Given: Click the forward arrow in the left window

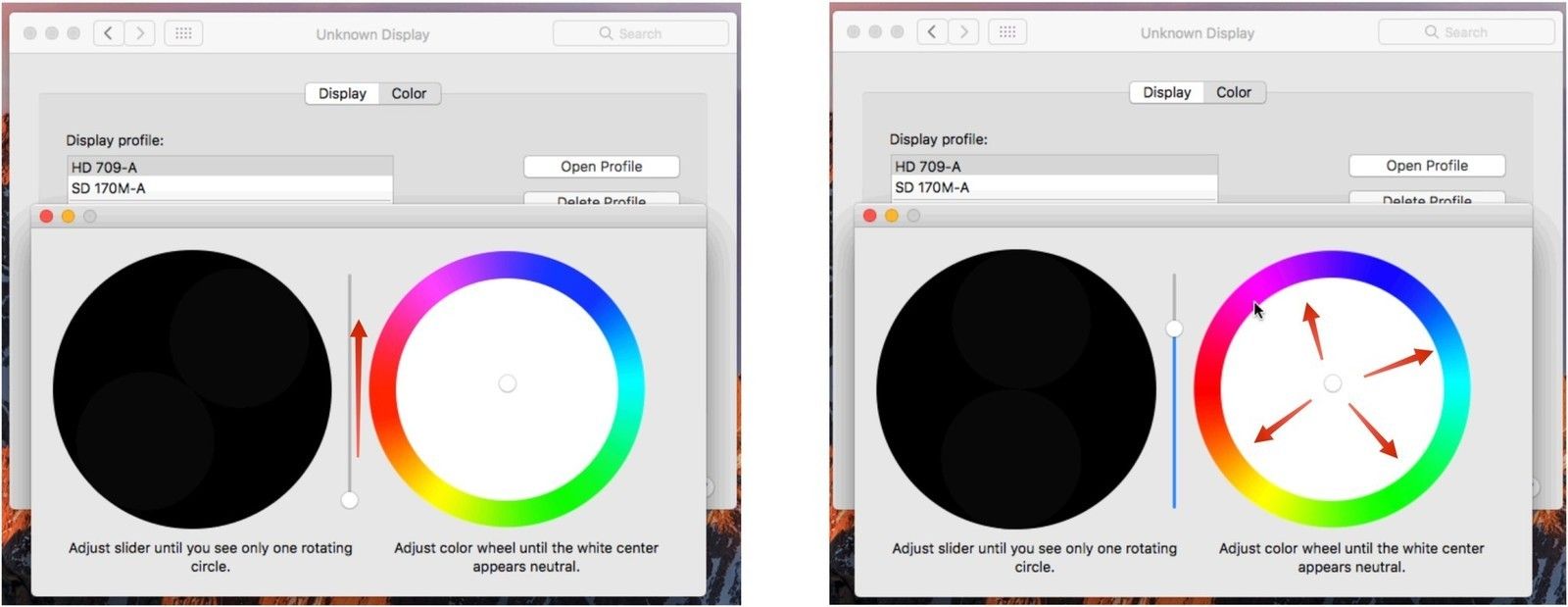Looking at the screenshot, I should (x=140, y=33).
